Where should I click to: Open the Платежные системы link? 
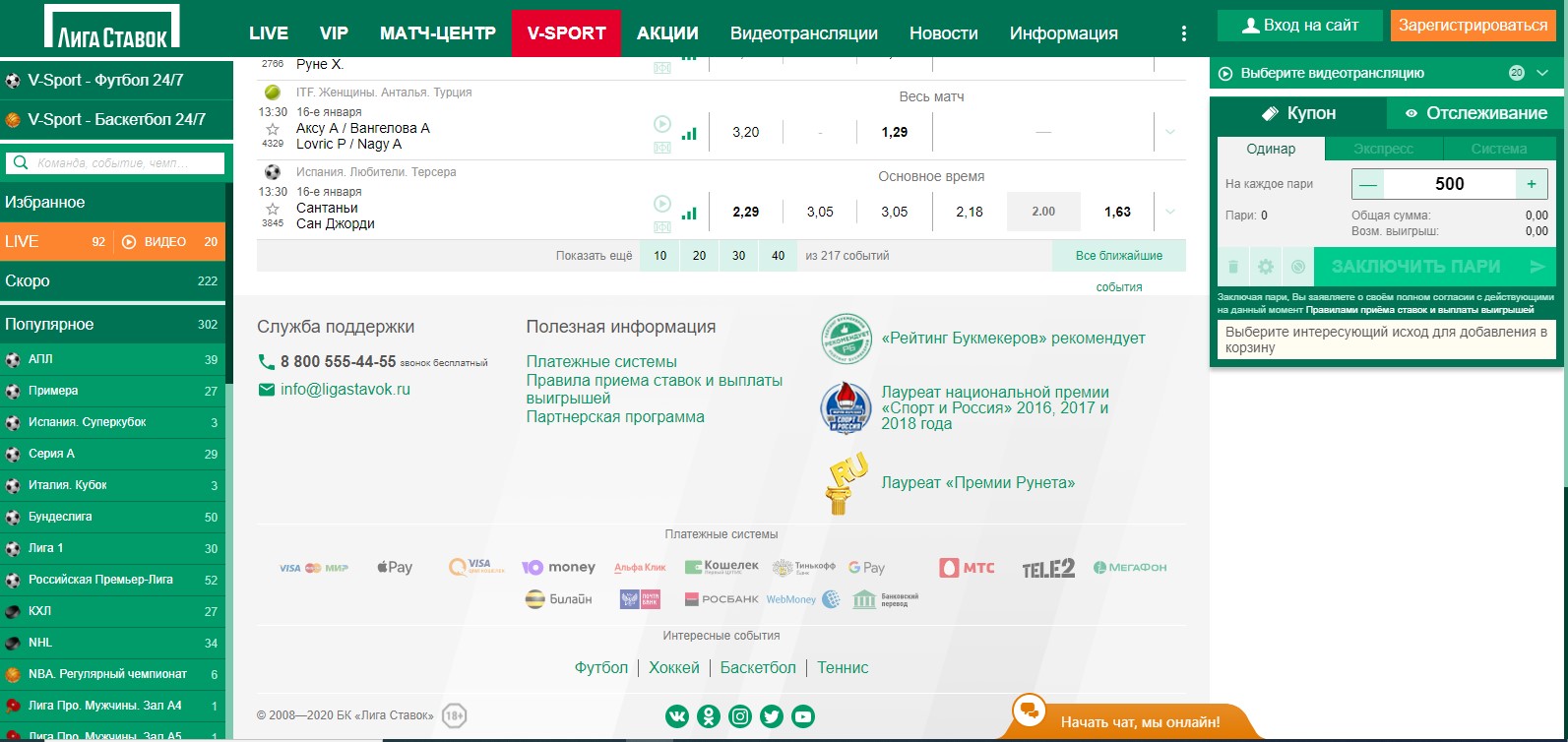601,362
